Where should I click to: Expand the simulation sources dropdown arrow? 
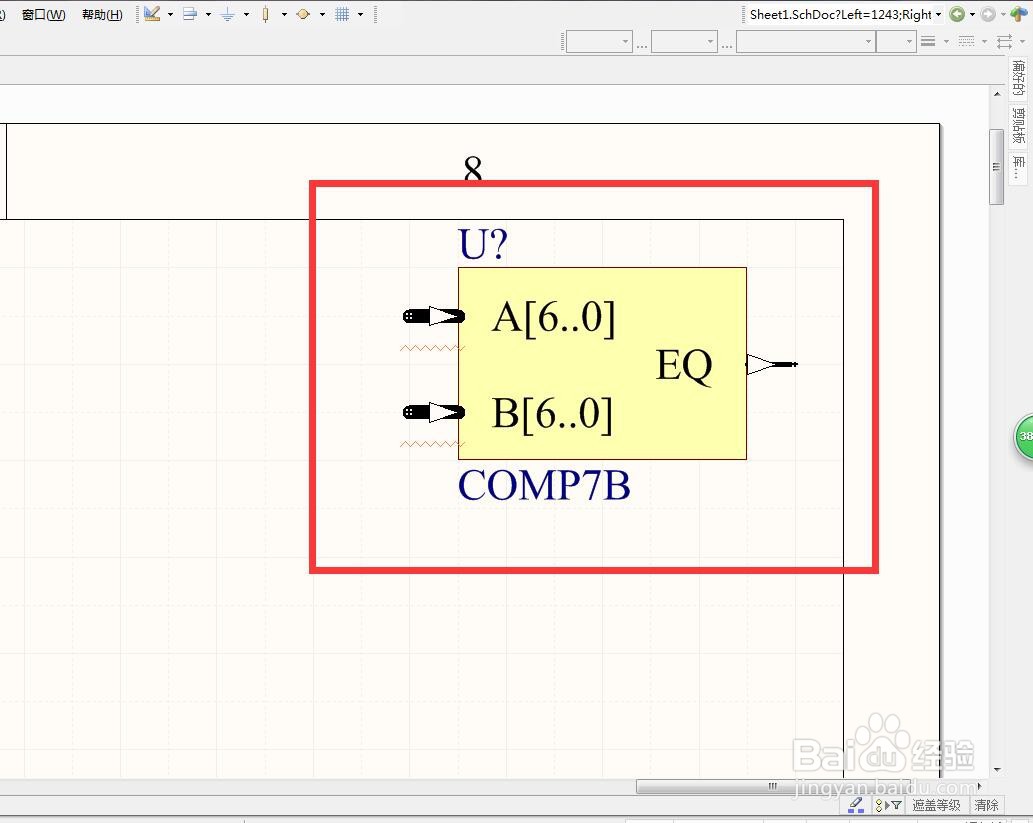(x=322, y=14)
